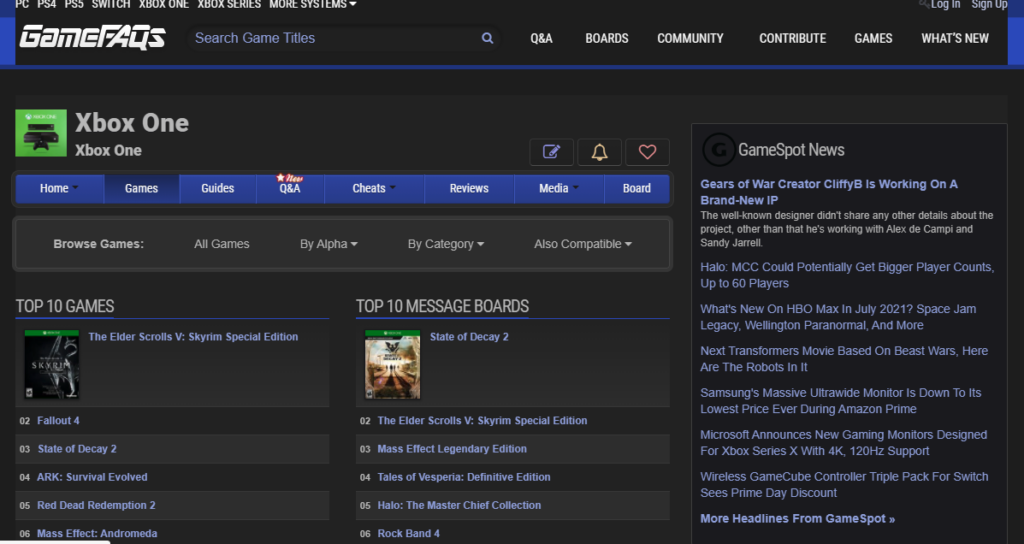This screenshot has width=1024, height=544.
Task: Open the Boards top navigation menu
Action: click(607, 39)
